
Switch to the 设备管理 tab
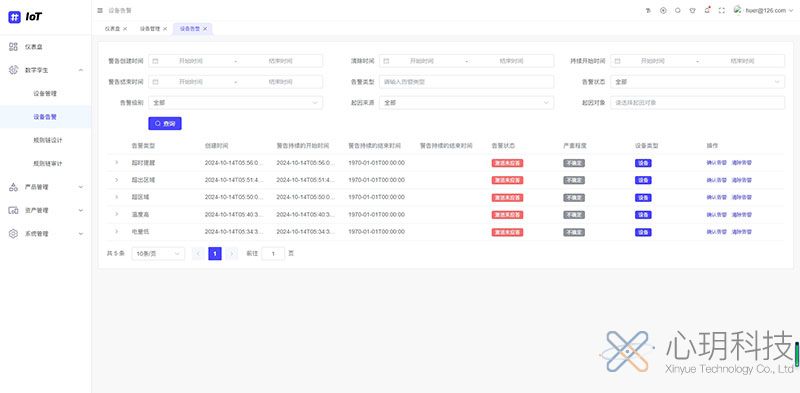point(150,29)
